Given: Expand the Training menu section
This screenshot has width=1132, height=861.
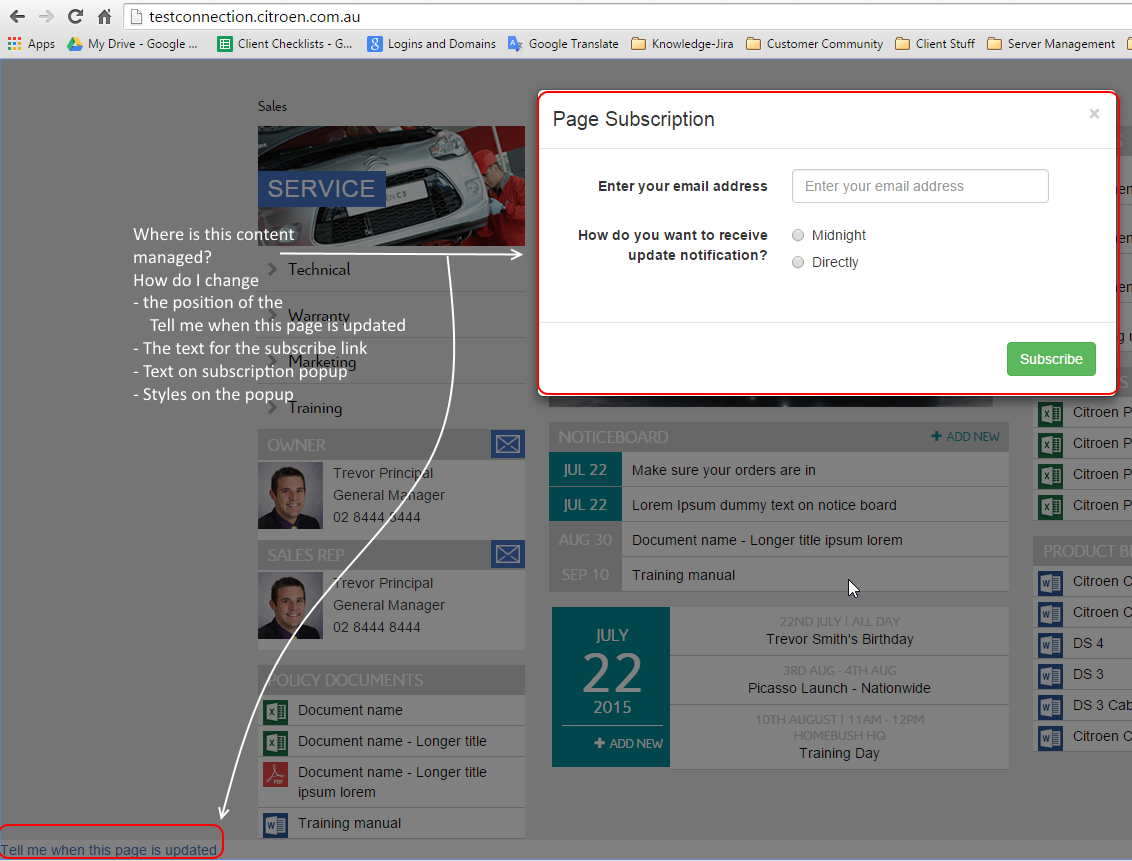Looking at the screenshot, I should coord(314,408).
